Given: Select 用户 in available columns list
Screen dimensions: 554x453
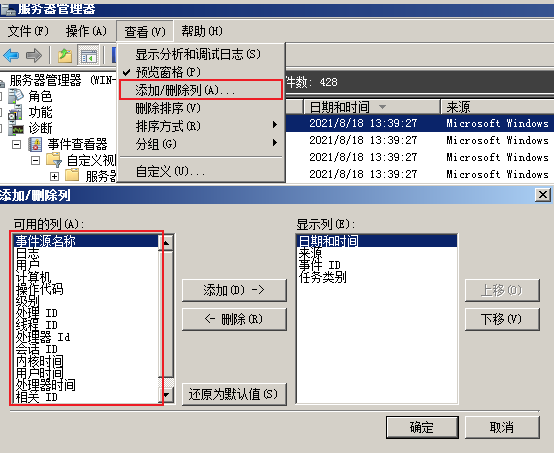Looking at the screenshot, I should pyautogui.click(x=87, y=265).
